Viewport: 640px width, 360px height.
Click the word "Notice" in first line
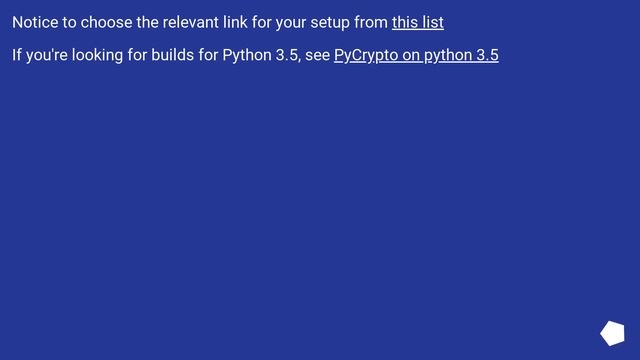[35, 22]
